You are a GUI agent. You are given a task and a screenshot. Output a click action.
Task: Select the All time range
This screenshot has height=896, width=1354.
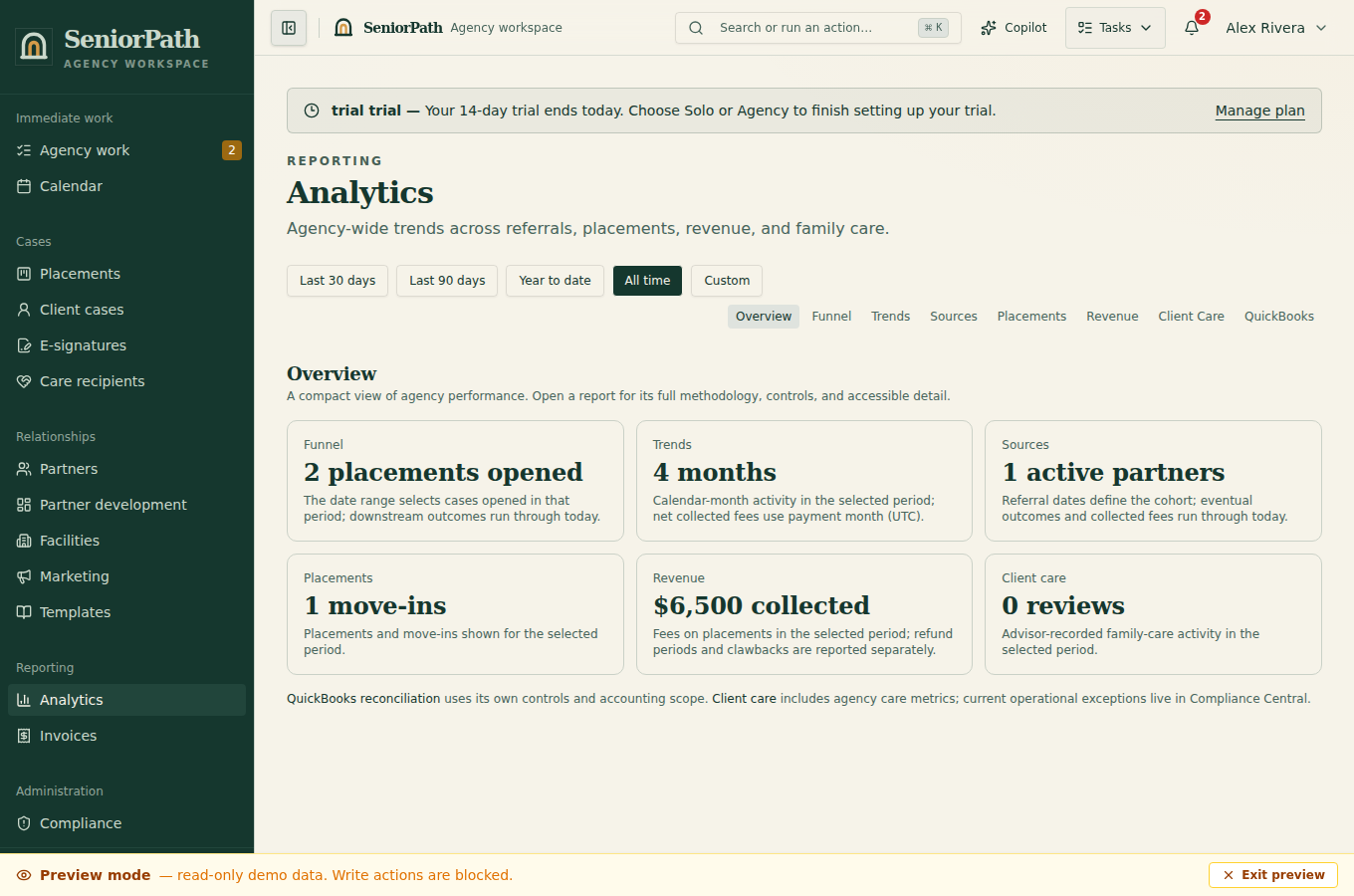(x=647, y=281)
